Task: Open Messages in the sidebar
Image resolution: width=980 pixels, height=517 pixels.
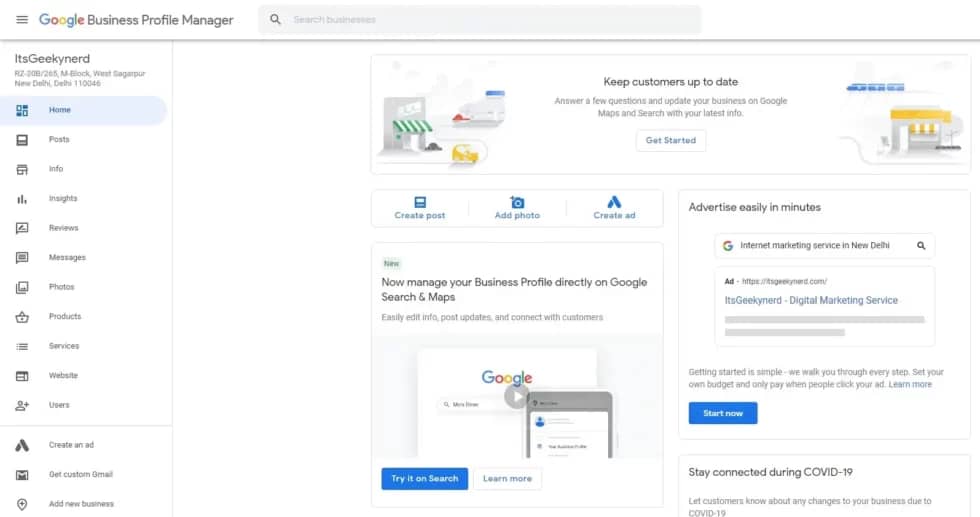Action: [x=68, y=257]
